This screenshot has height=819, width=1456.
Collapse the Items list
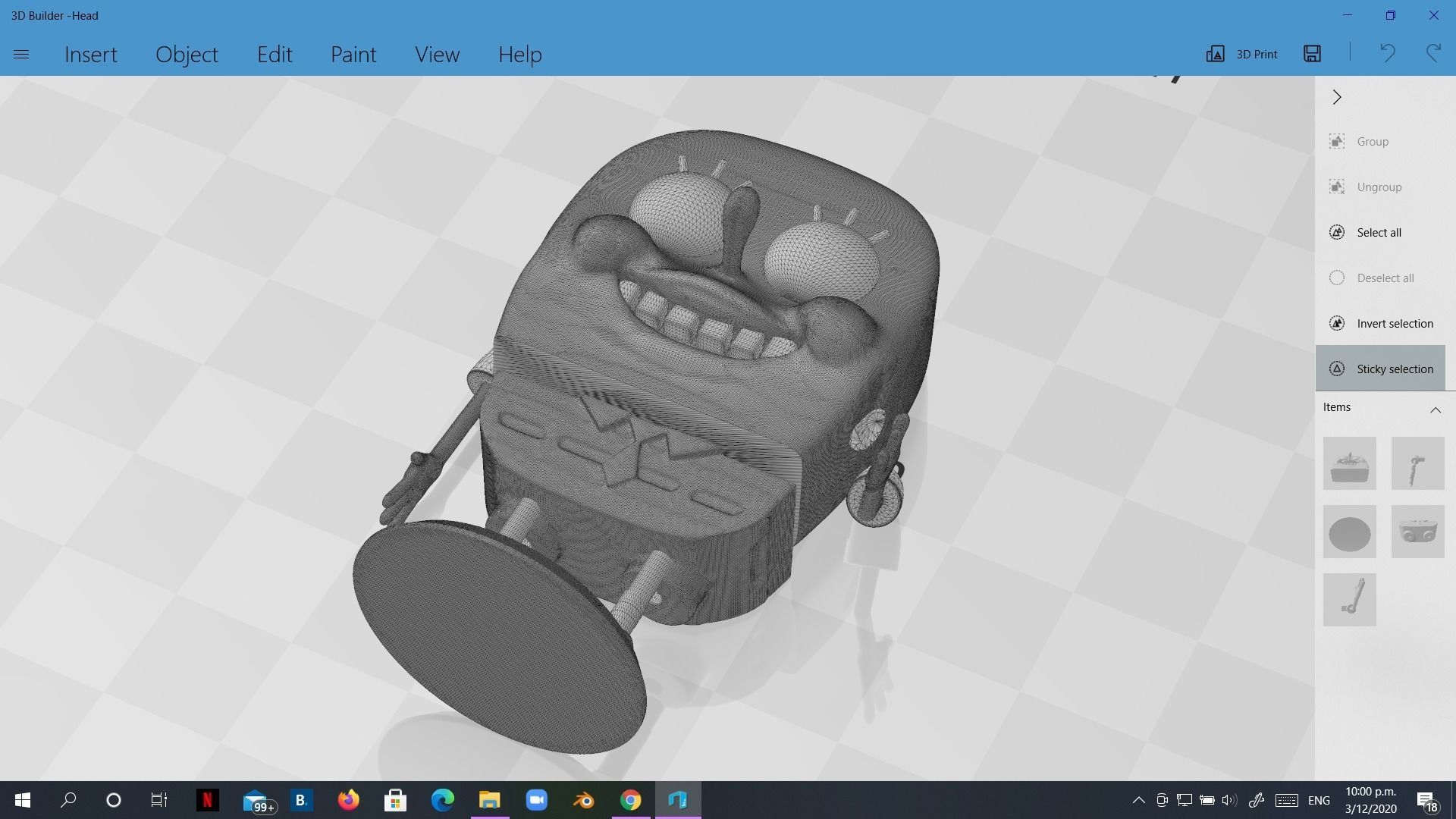pyautogui.click(x=1435, y=409)
